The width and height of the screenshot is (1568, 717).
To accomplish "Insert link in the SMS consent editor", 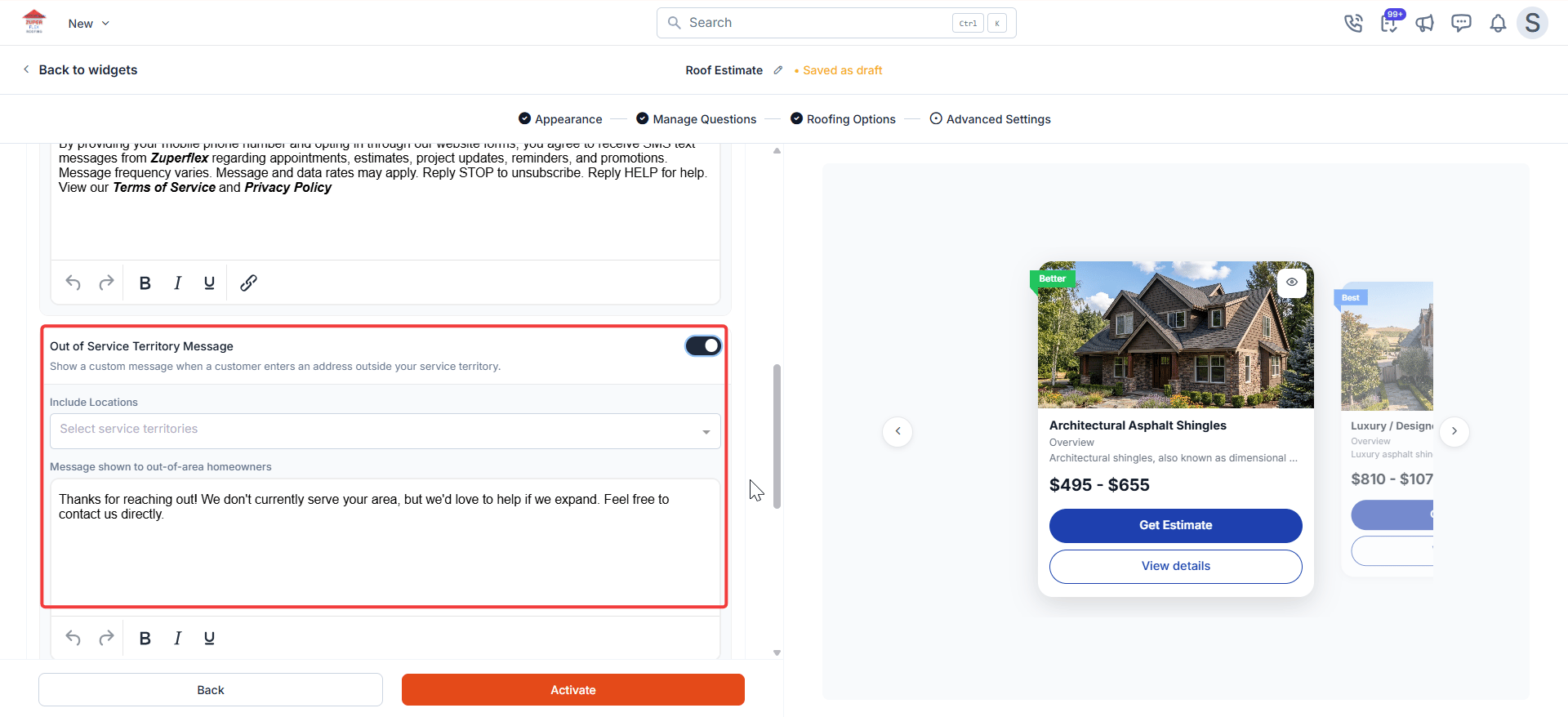I will [248, 283].
